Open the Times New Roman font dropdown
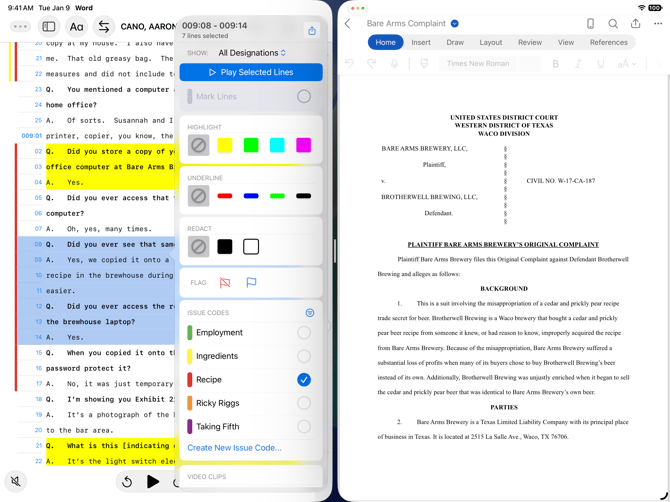 [x=478, y=64]
